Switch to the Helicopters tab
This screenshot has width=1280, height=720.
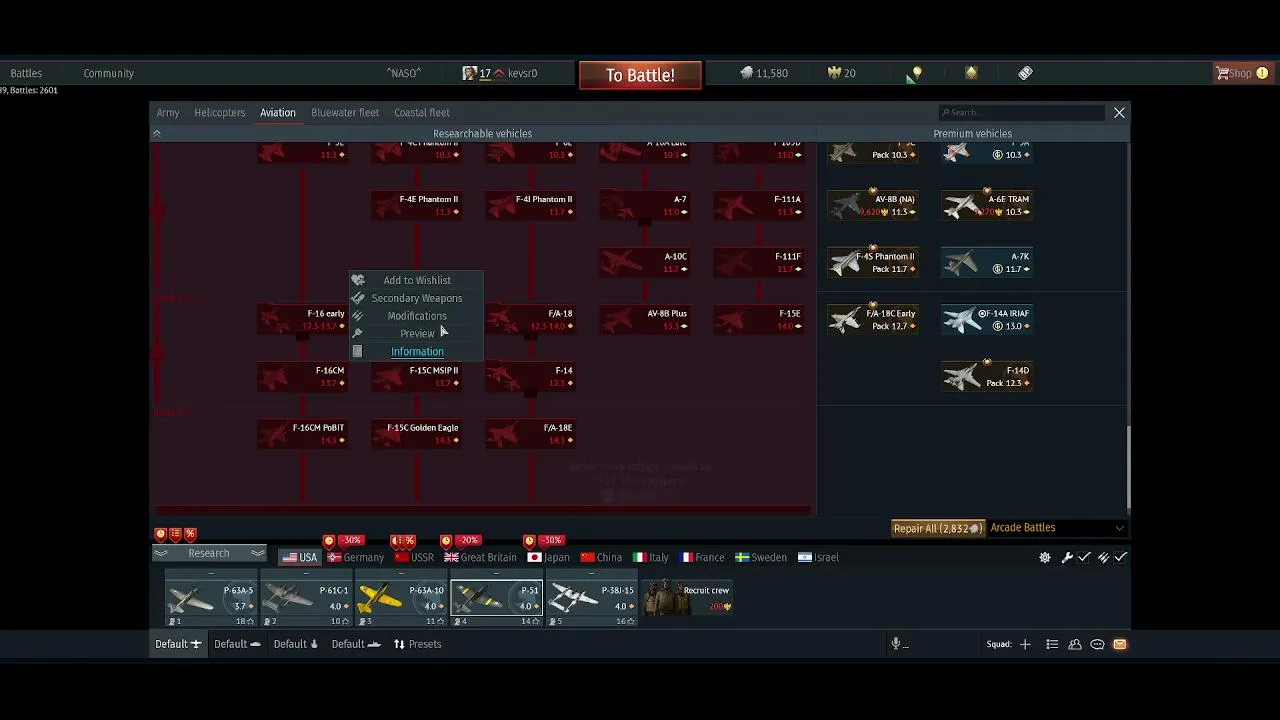(219, 113)
